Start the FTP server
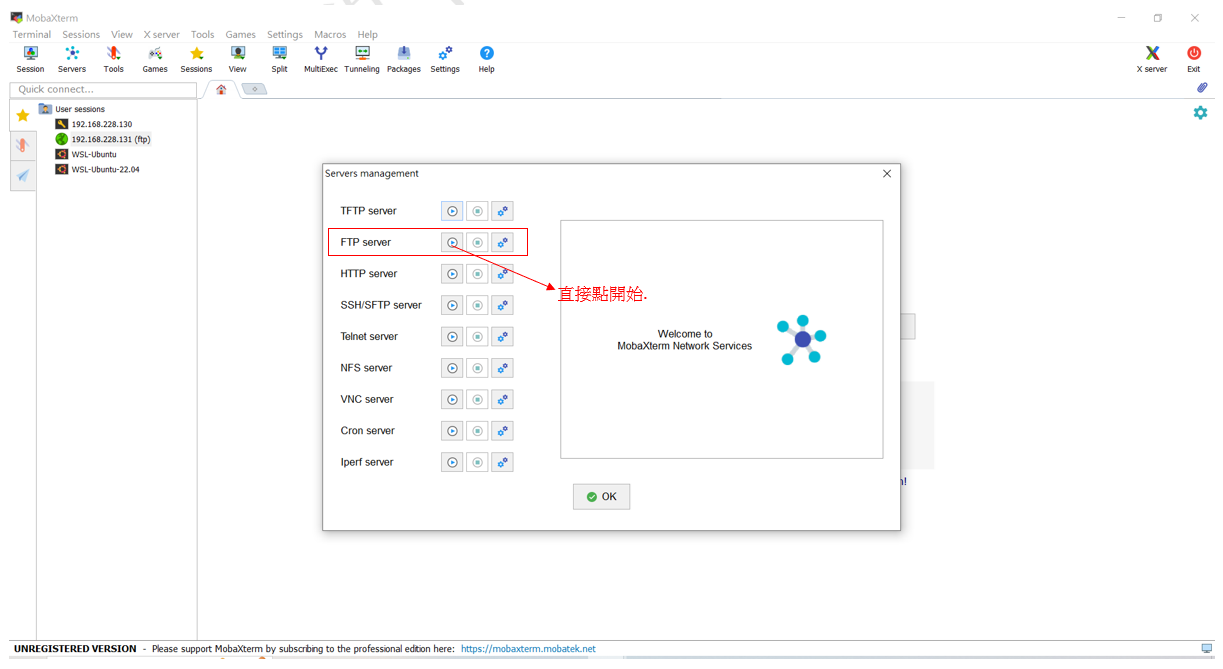Image resolution: width=1223 pixels, height=669 pixels. (x=452, y=242)
